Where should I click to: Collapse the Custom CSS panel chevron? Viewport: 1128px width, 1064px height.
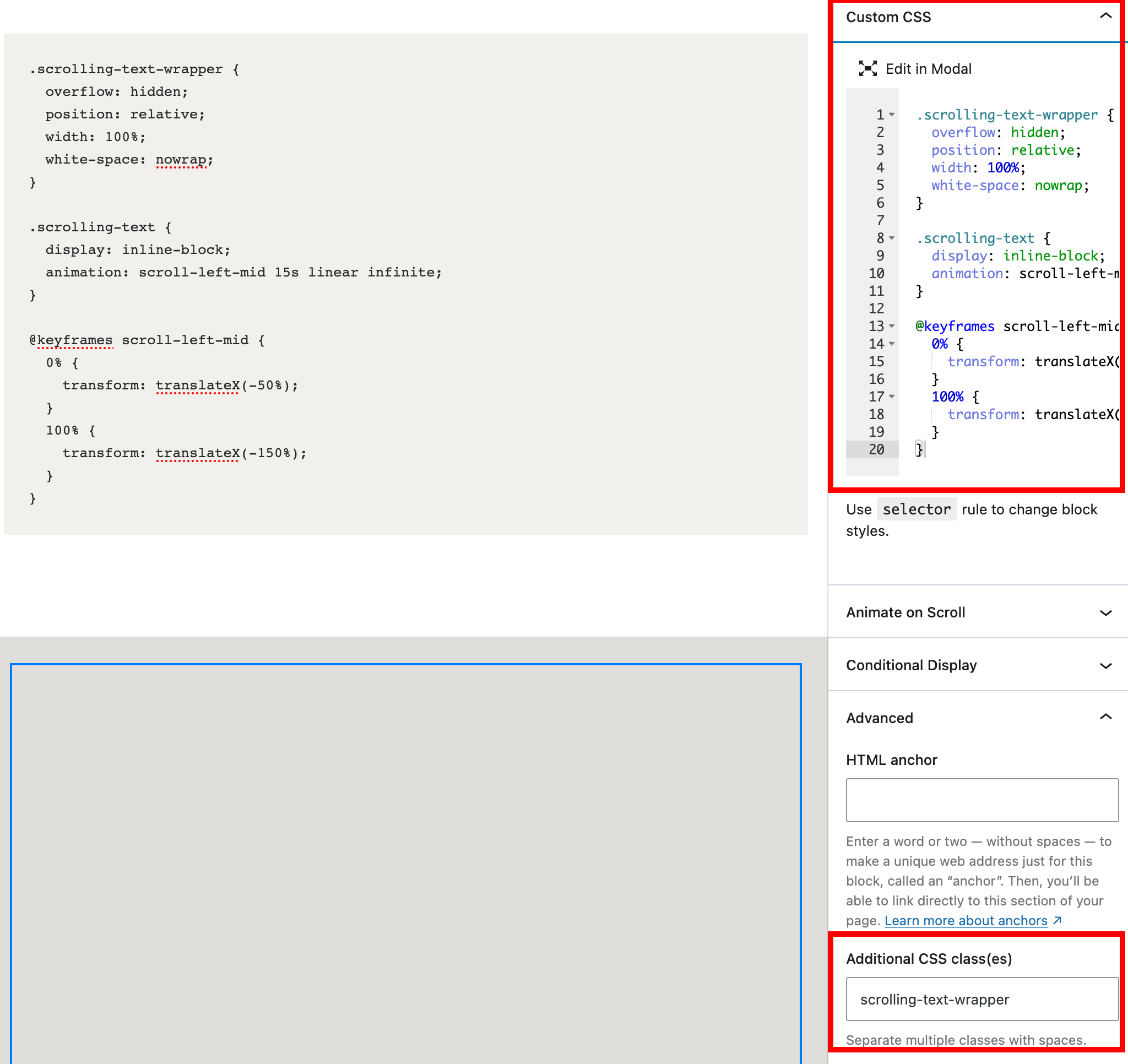point(1105,16)
